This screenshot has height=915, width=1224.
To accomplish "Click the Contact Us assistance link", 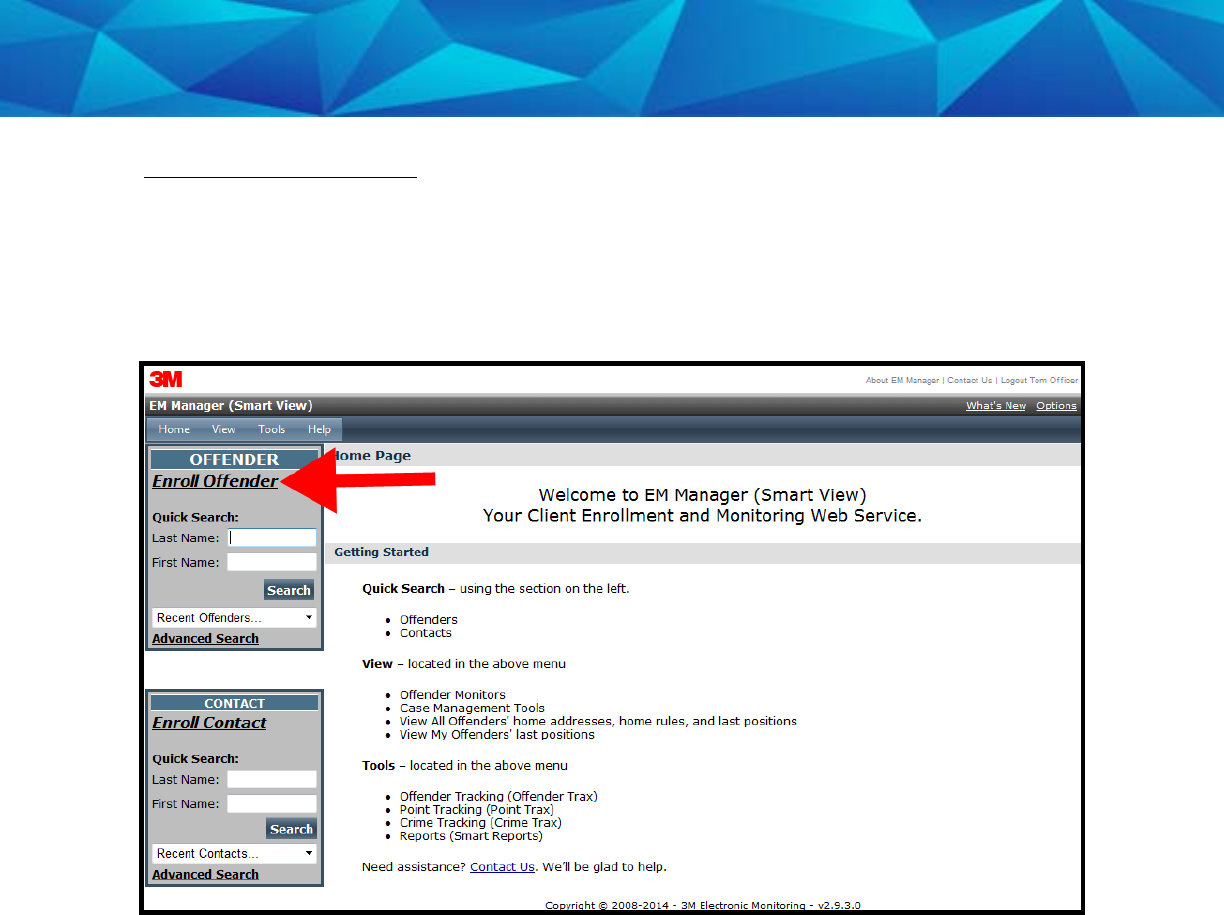I will tap(502, 867).
